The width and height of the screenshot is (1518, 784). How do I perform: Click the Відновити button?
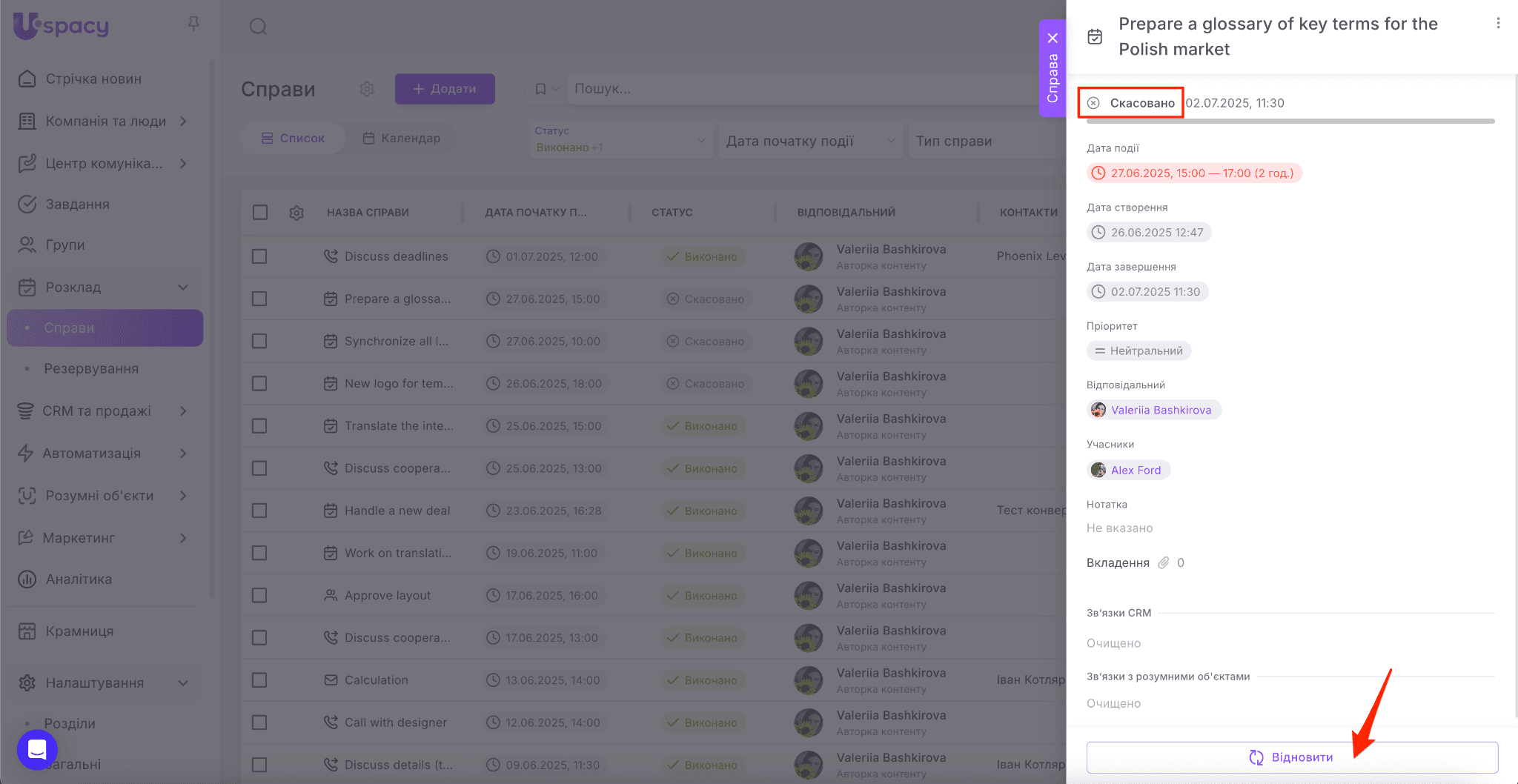1291,757
